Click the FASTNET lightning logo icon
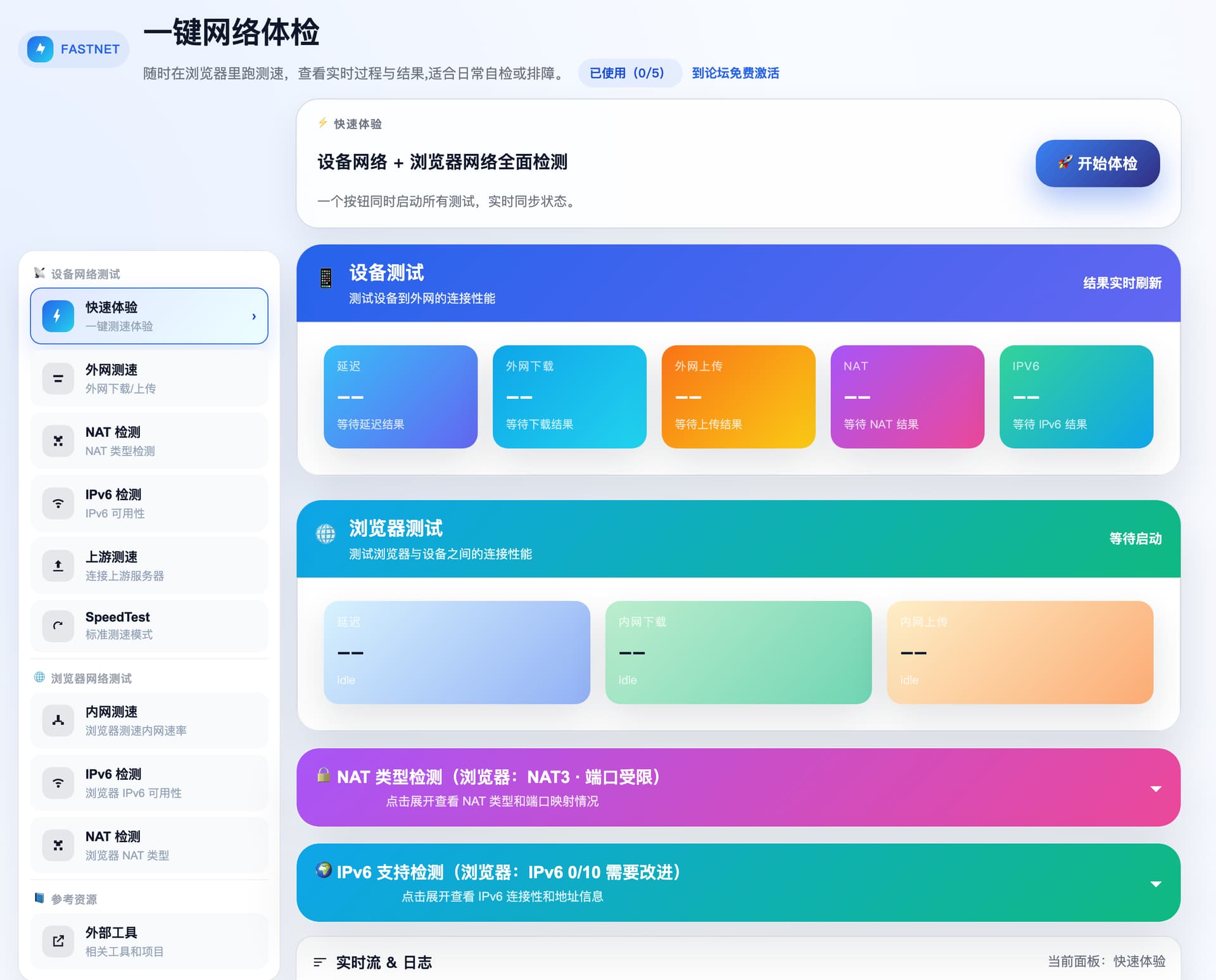 [x=41, y=49]
